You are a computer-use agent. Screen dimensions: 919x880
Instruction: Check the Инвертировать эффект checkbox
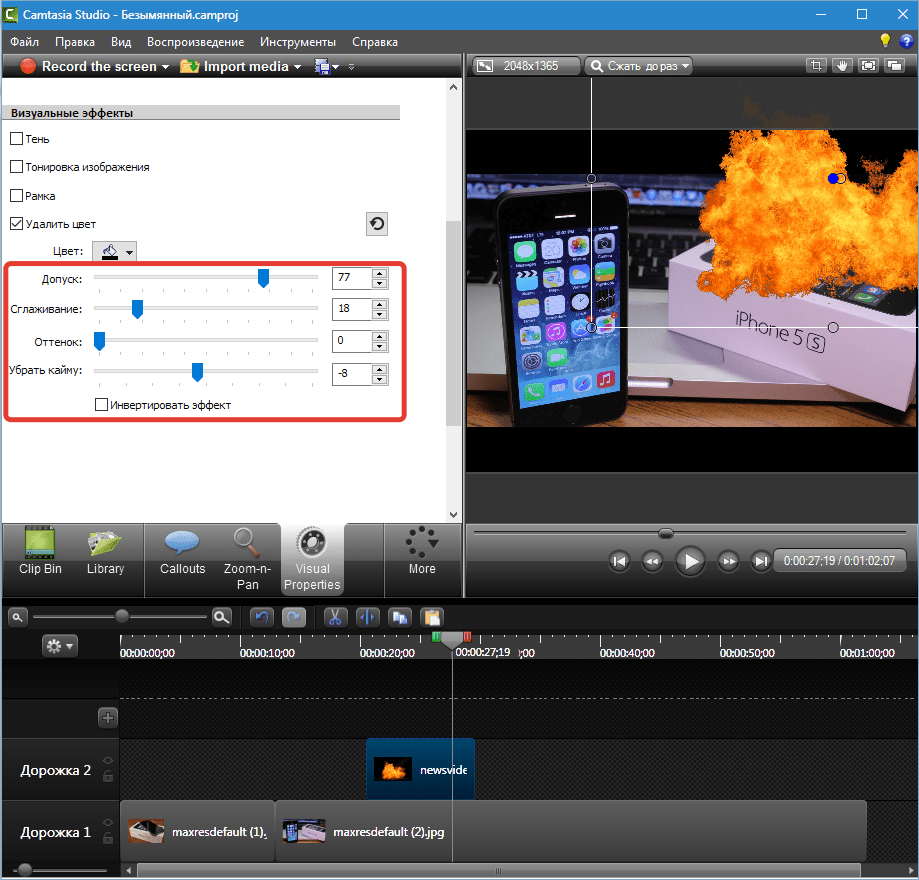tap(101, 405)
